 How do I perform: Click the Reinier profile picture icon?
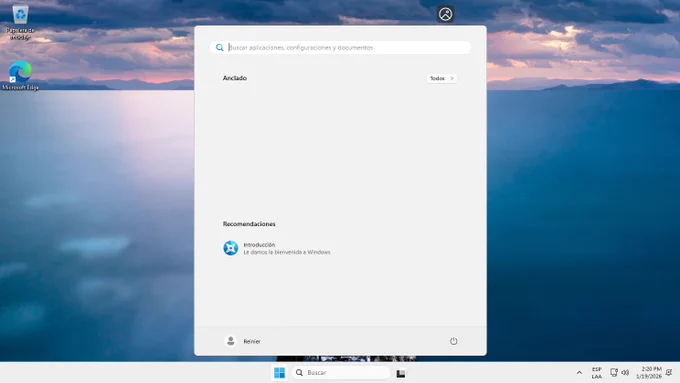point(231,341)
